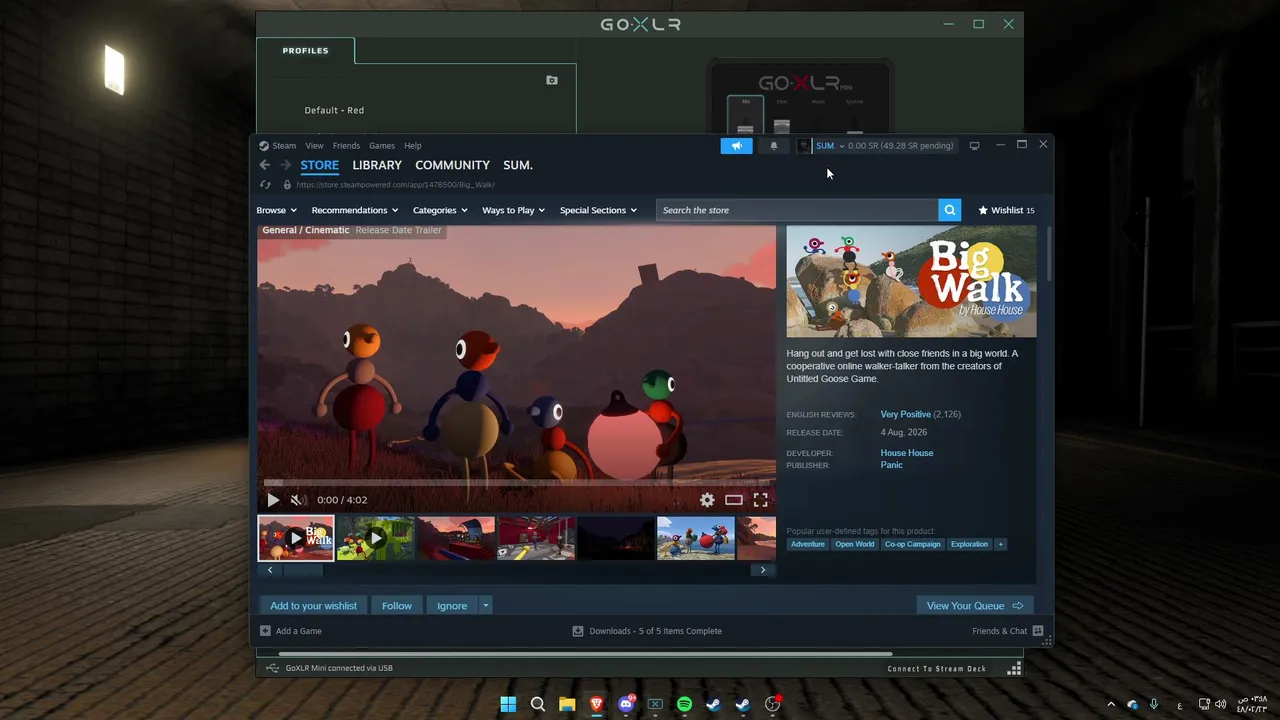Click the USB connection icon in GoXLR

click(272, 668)
